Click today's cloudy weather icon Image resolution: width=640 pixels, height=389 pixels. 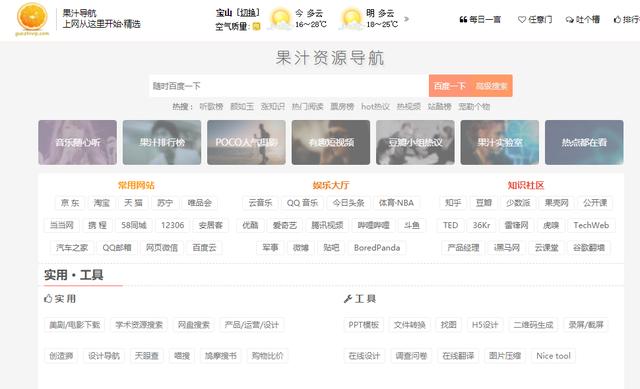click(280, 19)
